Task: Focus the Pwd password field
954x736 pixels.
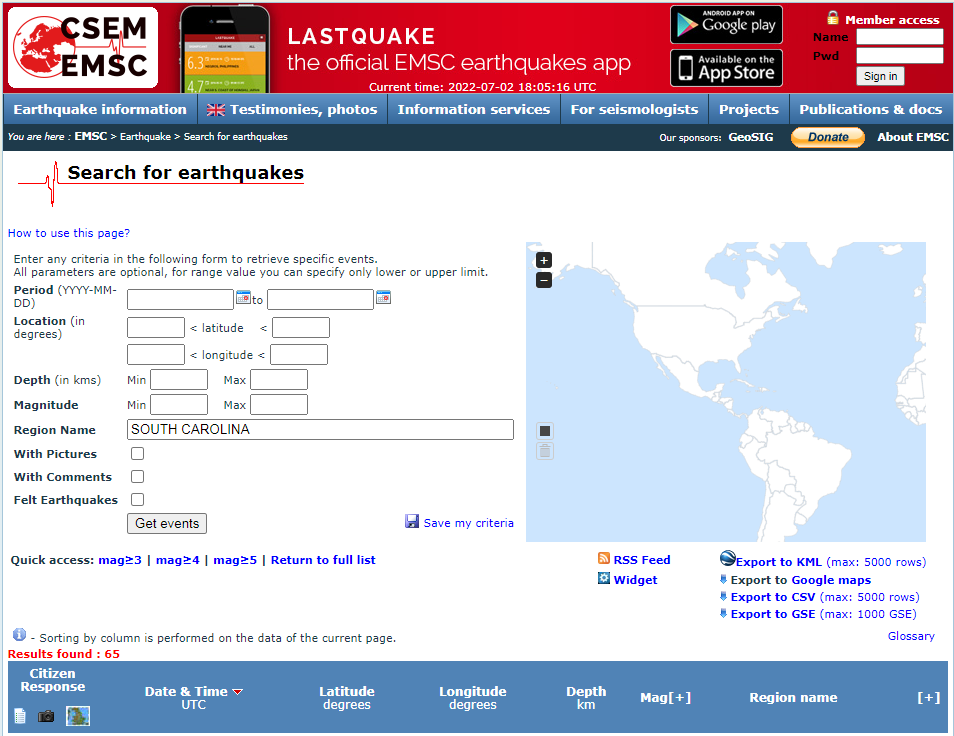Action: click(x=900, y=56)
